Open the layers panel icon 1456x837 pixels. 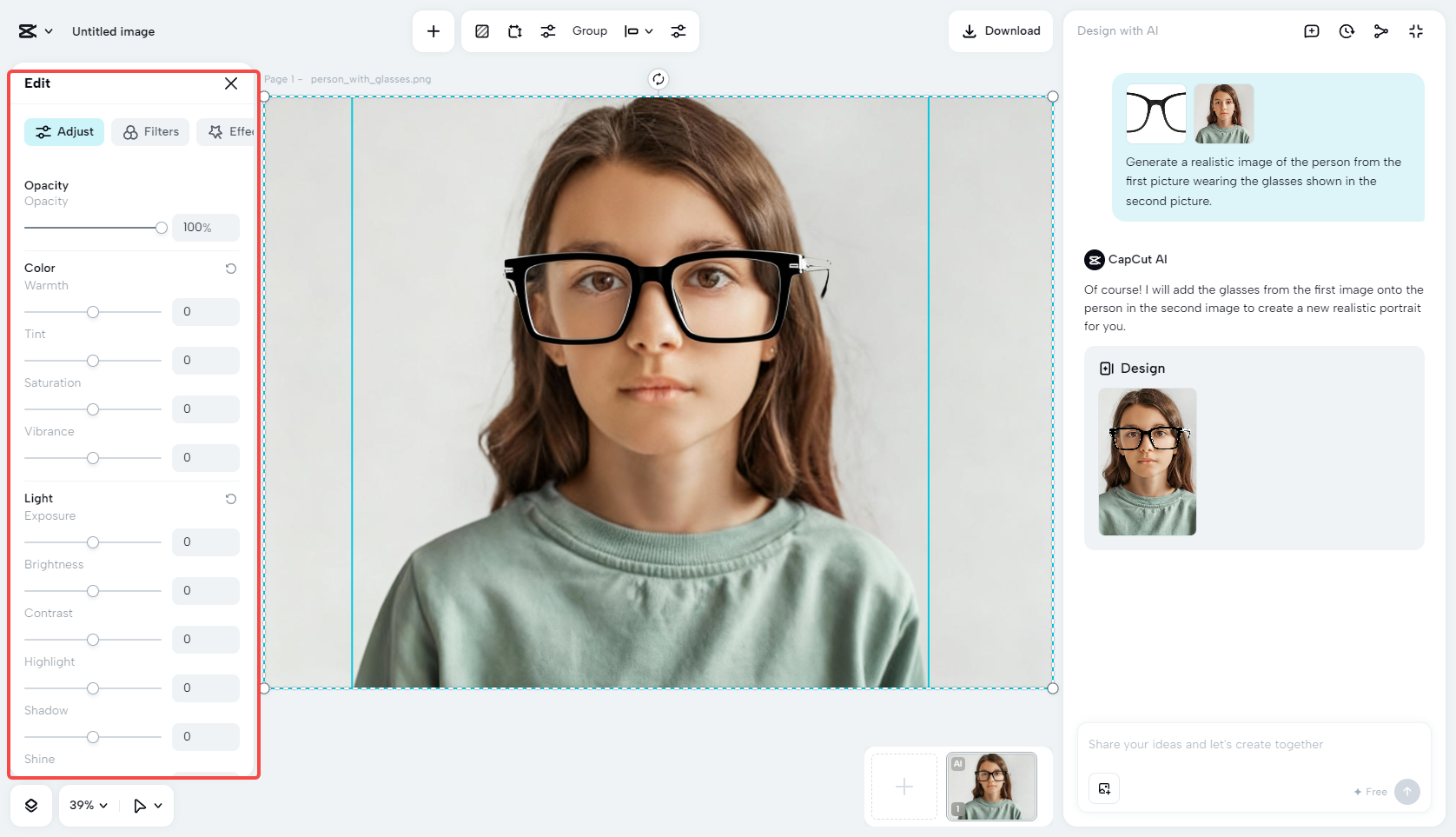[x=31, y=806]
